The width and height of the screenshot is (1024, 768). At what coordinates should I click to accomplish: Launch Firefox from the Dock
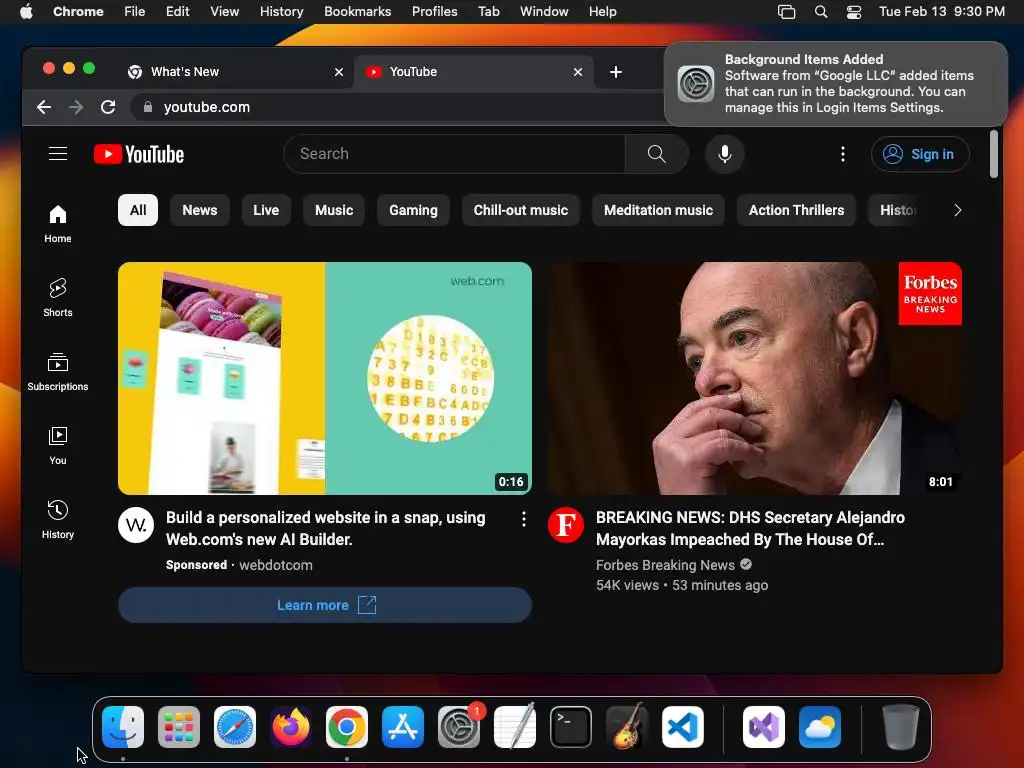pos(291,727)
